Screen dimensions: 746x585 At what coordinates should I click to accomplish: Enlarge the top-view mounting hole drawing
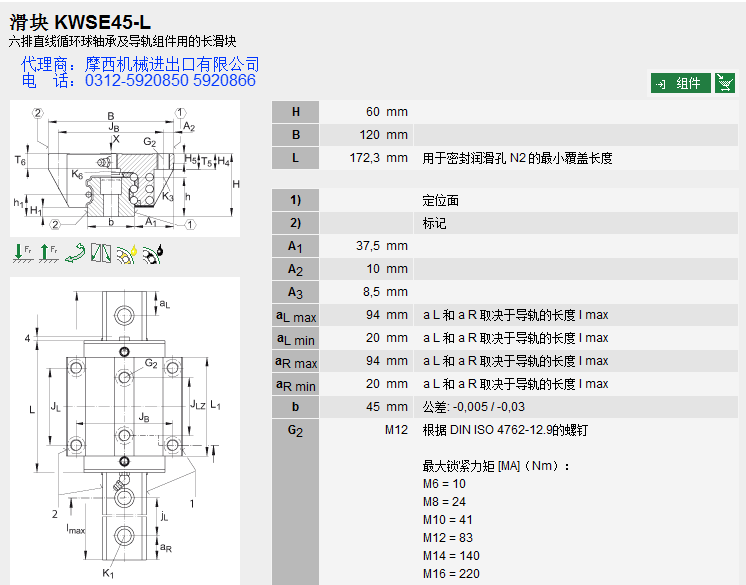(126, 430)
